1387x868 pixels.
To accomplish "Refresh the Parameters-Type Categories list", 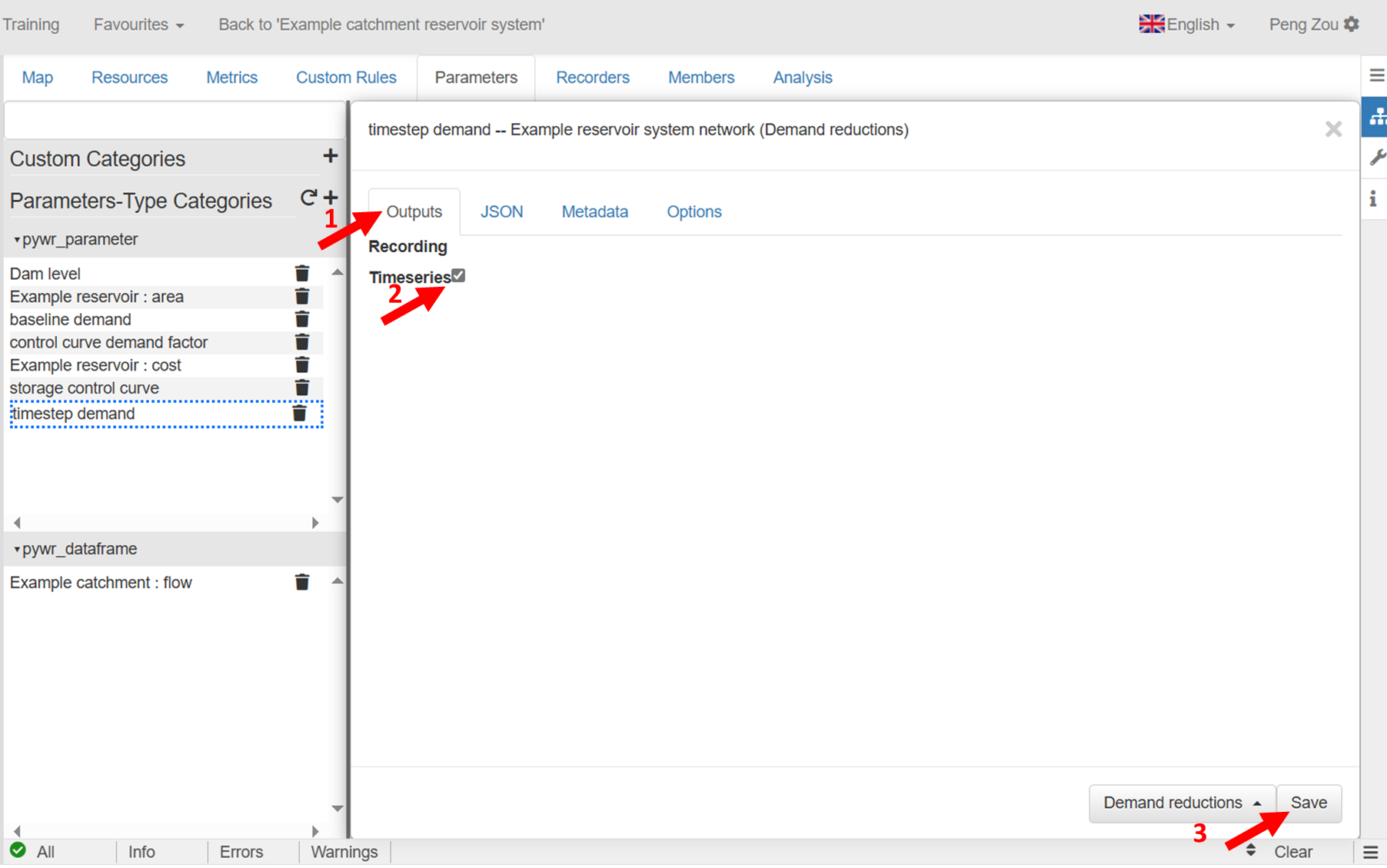I will 308,198.
